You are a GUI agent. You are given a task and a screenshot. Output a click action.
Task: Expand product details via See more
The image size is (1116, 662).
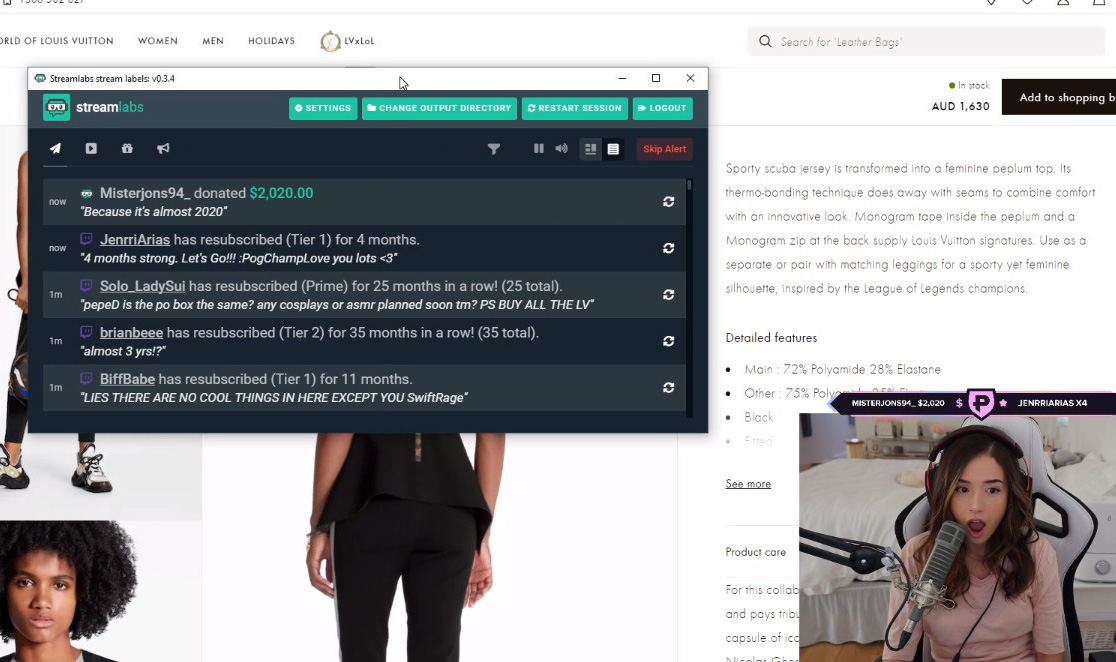click(748, 484)
